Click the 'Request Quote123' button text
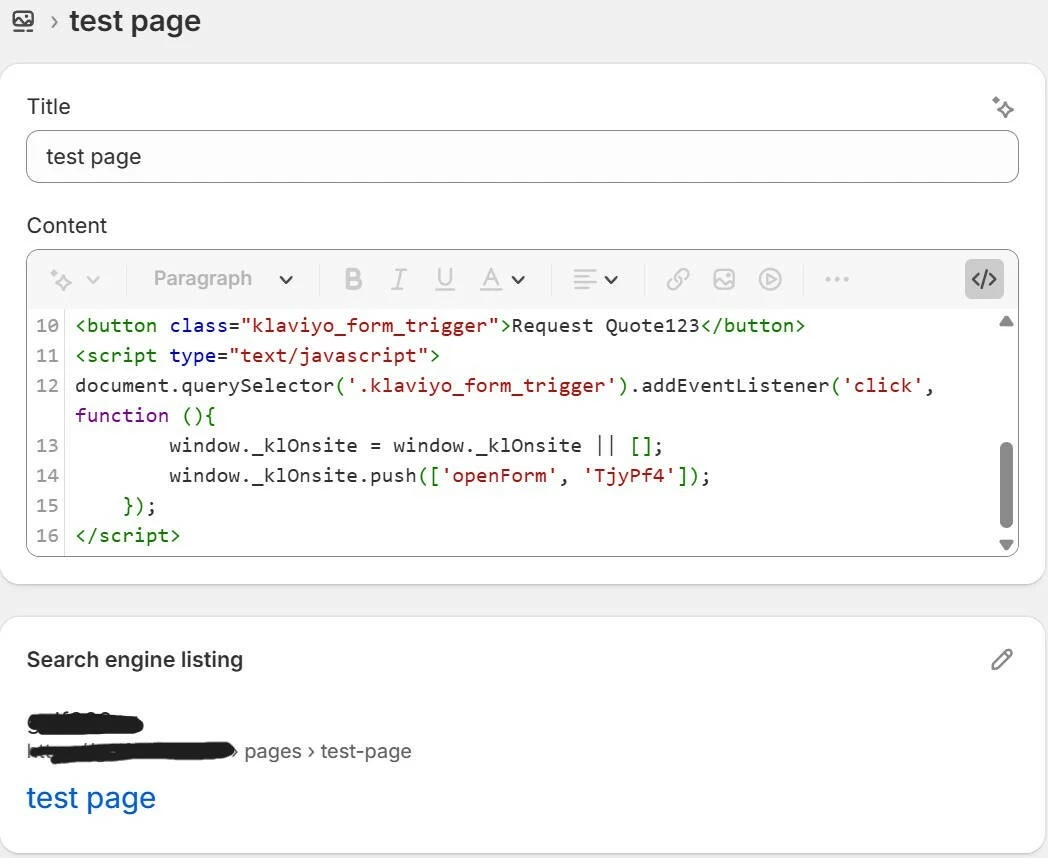This screenshot has width=1048, height=858. pos(606,325)
